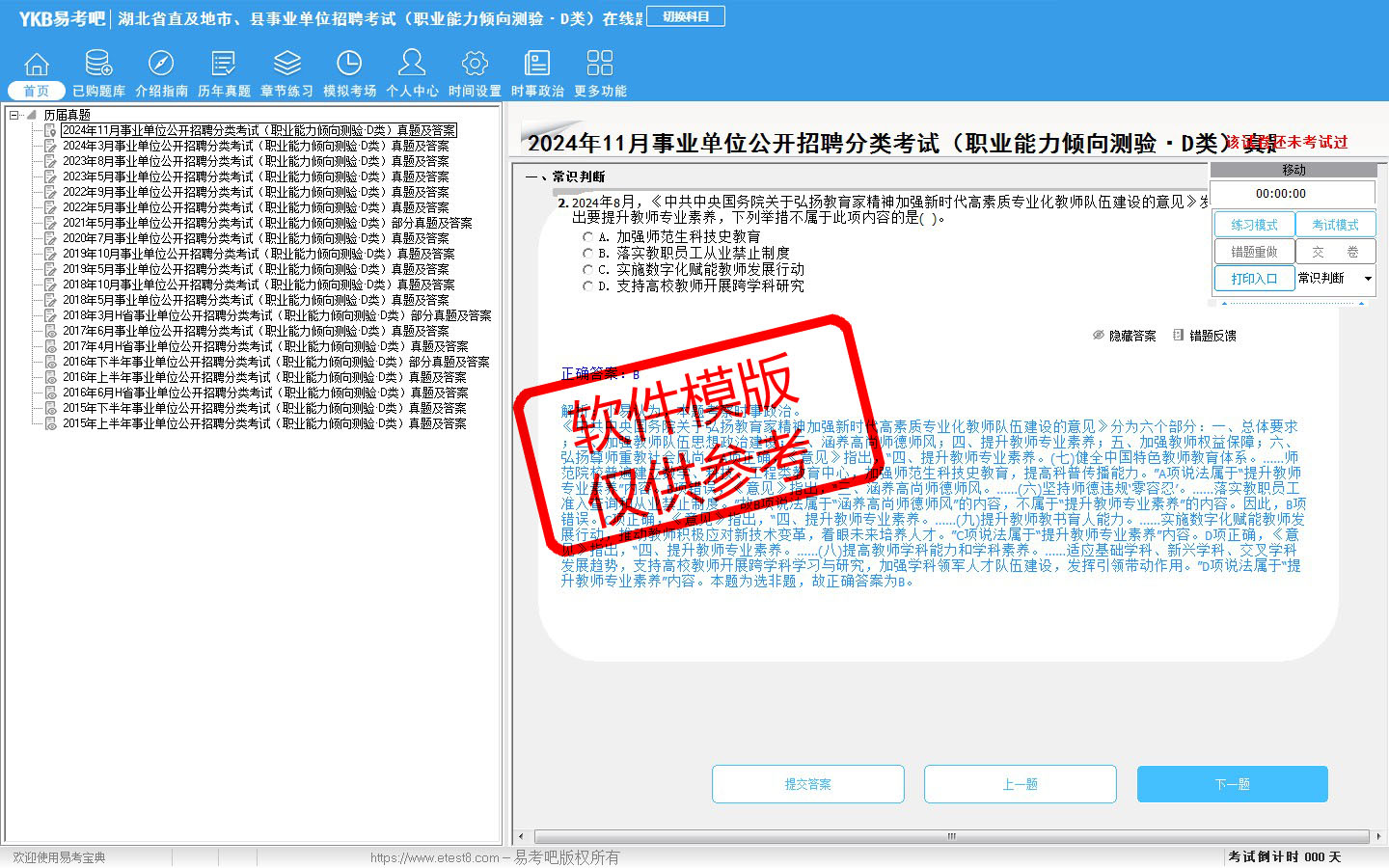Click the 欢迎使用易考宝典 status bar text
1389x868 pixels.
pyautogui.click(x=59, y=857)
